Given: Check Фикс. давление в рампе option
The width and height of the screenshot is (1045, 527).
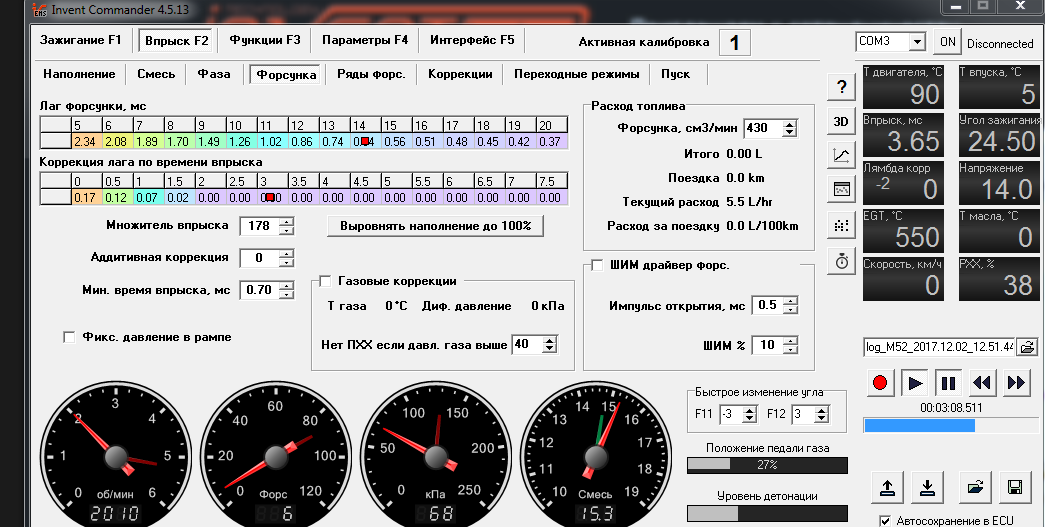Looking at the screenshot, I should coord(69,337).
